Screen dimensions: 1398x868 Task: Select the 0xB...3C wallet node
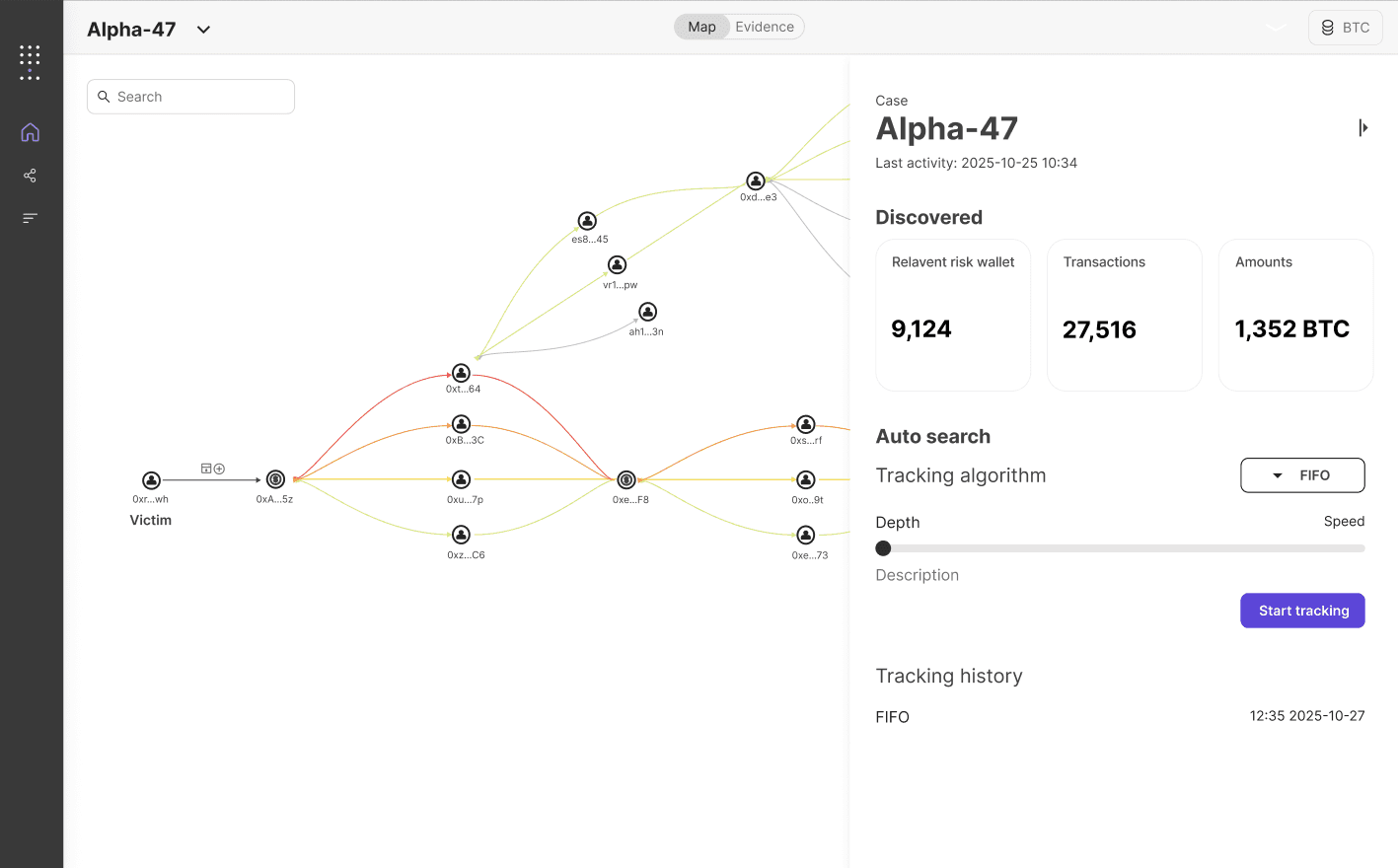[461, 424]
